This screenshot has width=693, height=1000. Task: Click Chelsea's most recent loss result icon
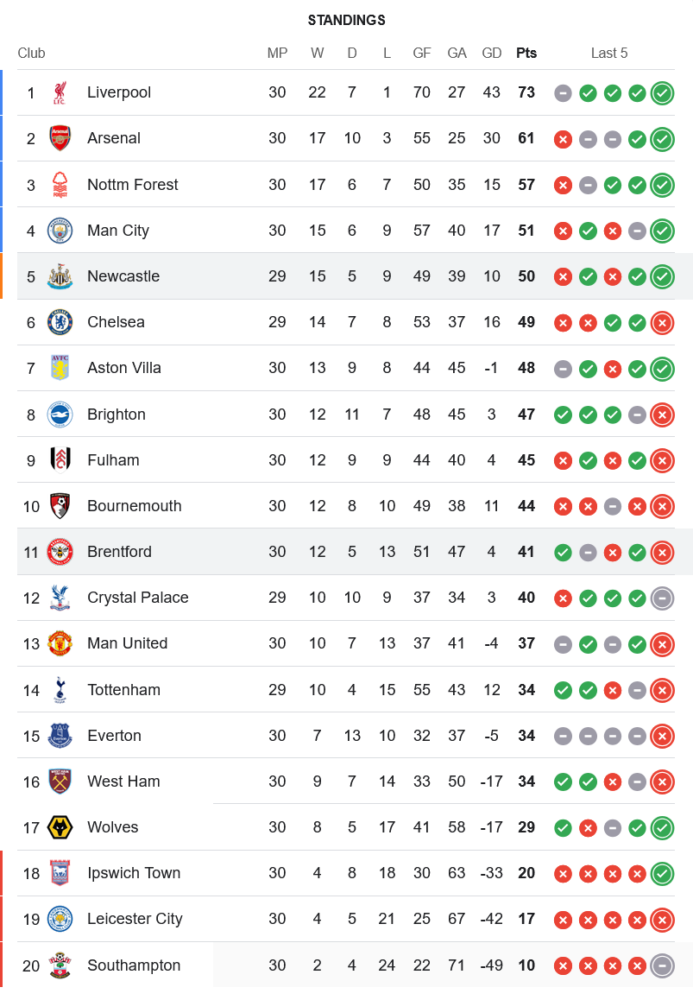[662, 322]
